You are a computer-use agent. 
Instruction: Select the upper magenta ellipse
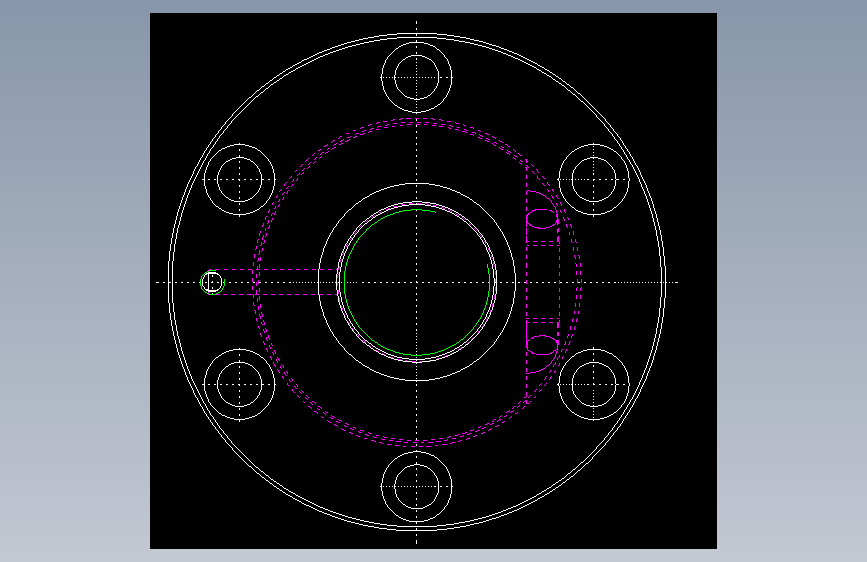542,218
